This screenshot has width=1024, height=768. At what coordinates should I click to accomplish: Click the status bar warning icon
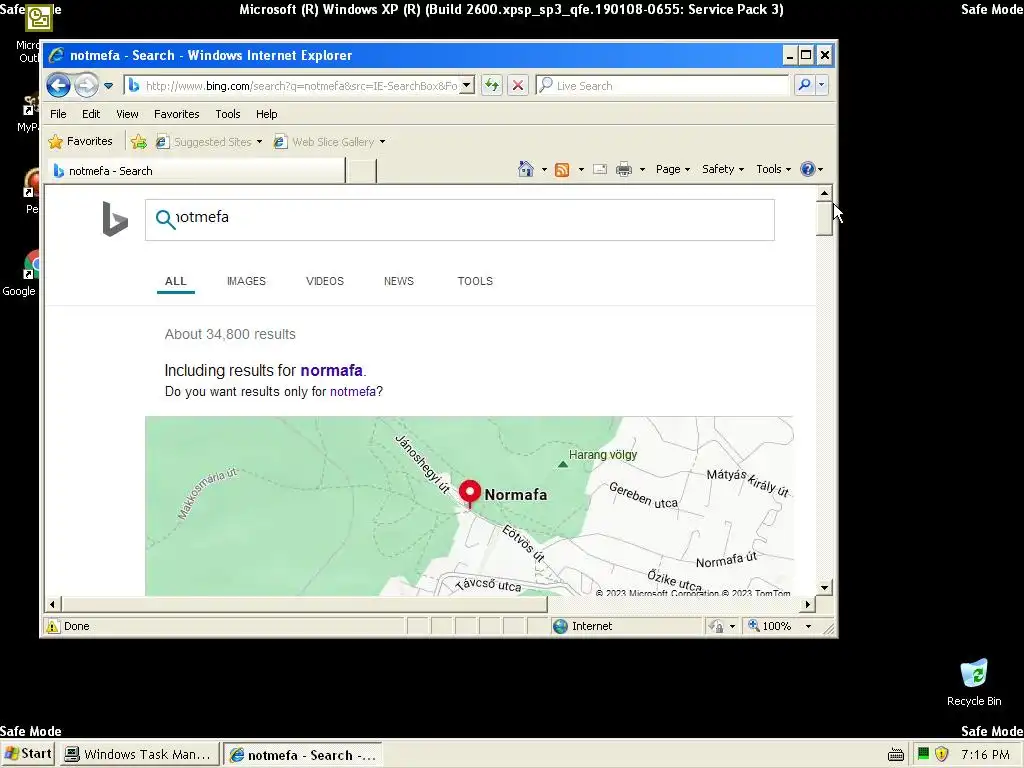coord(52,626)
